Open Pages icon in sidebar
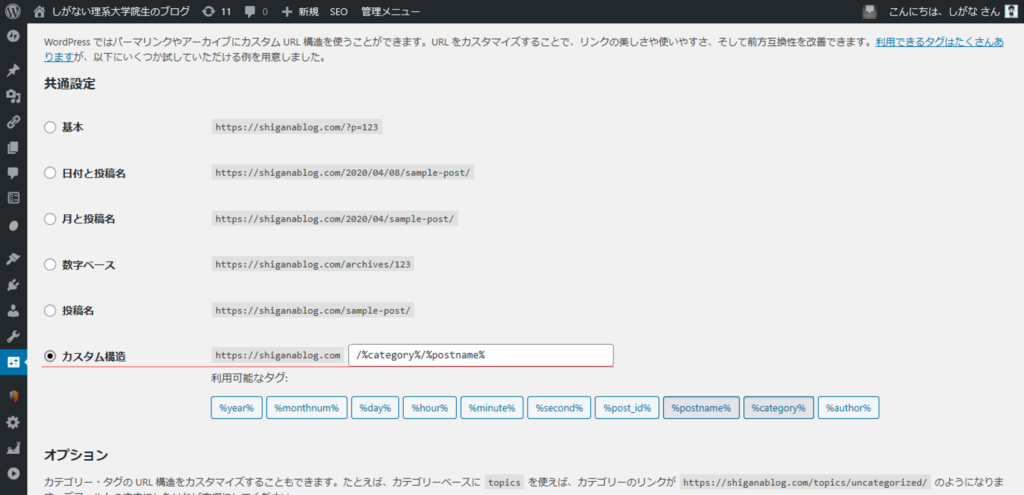Screen dimensions: 1024x495 (13, 147)
